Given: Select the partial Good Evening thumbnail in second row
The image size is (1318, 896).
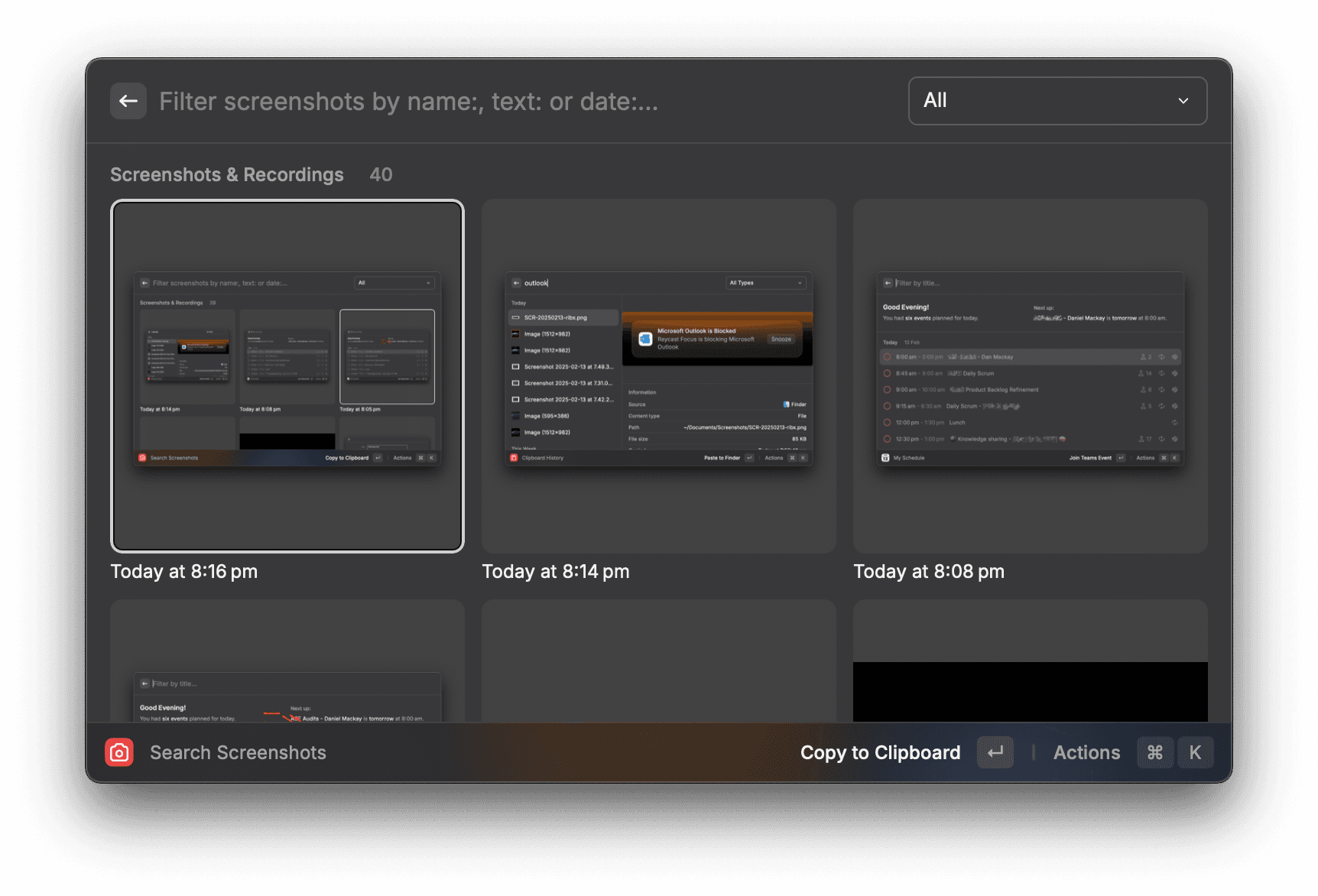Looking at the screenshot, I should coord(287,661).
